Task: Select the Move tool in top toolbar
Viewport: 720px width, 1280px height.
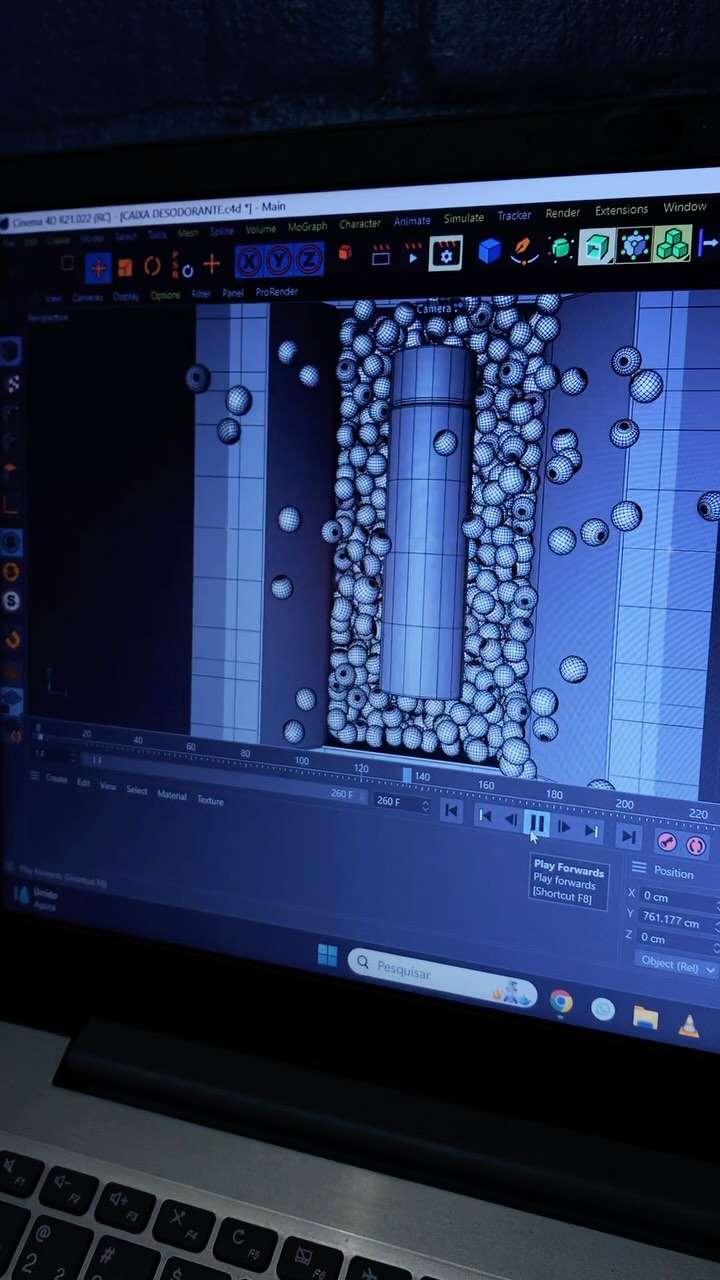Action: click(x=98, y=267)
